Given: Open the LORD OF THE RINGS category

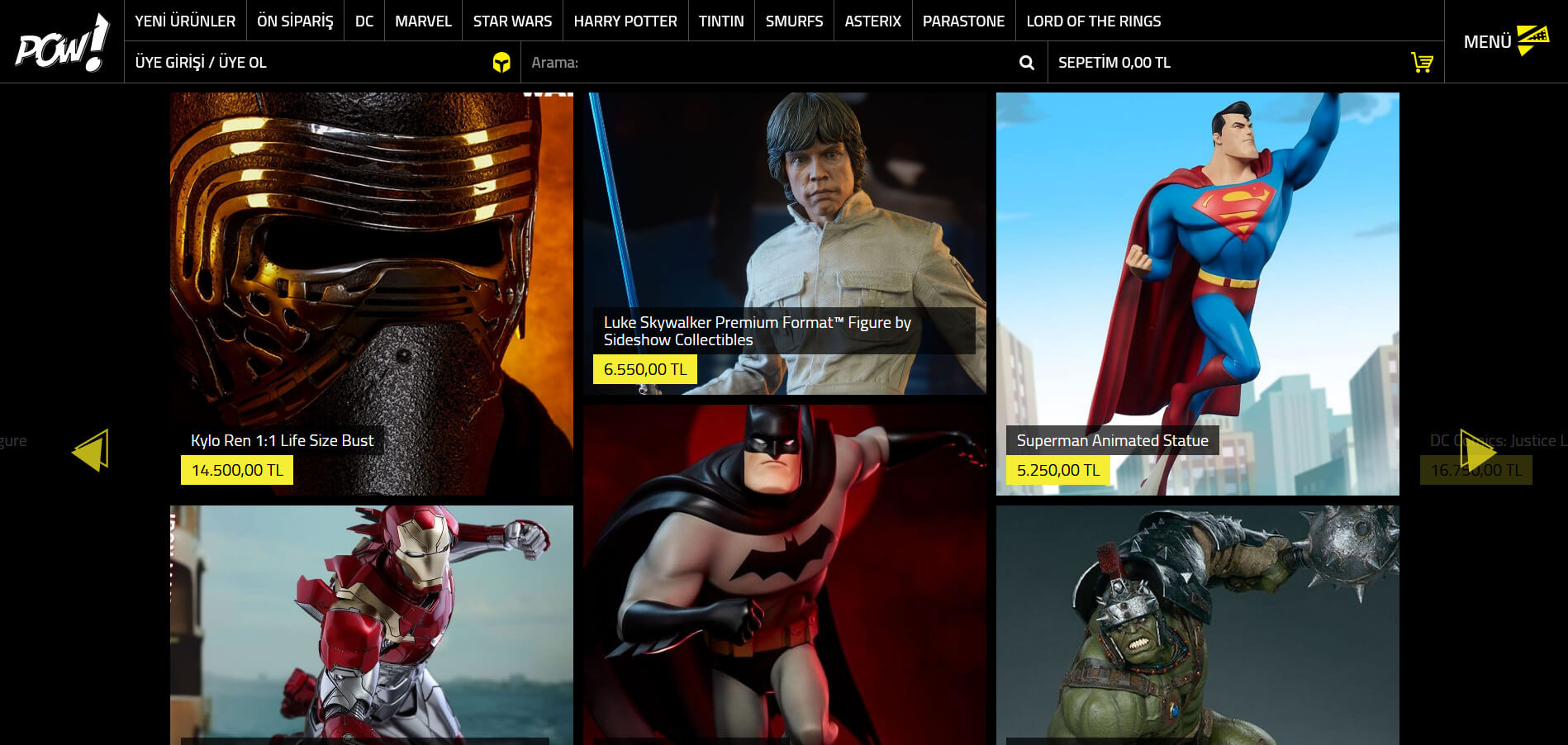Looking at the screenshot, I should point(1093,21).
